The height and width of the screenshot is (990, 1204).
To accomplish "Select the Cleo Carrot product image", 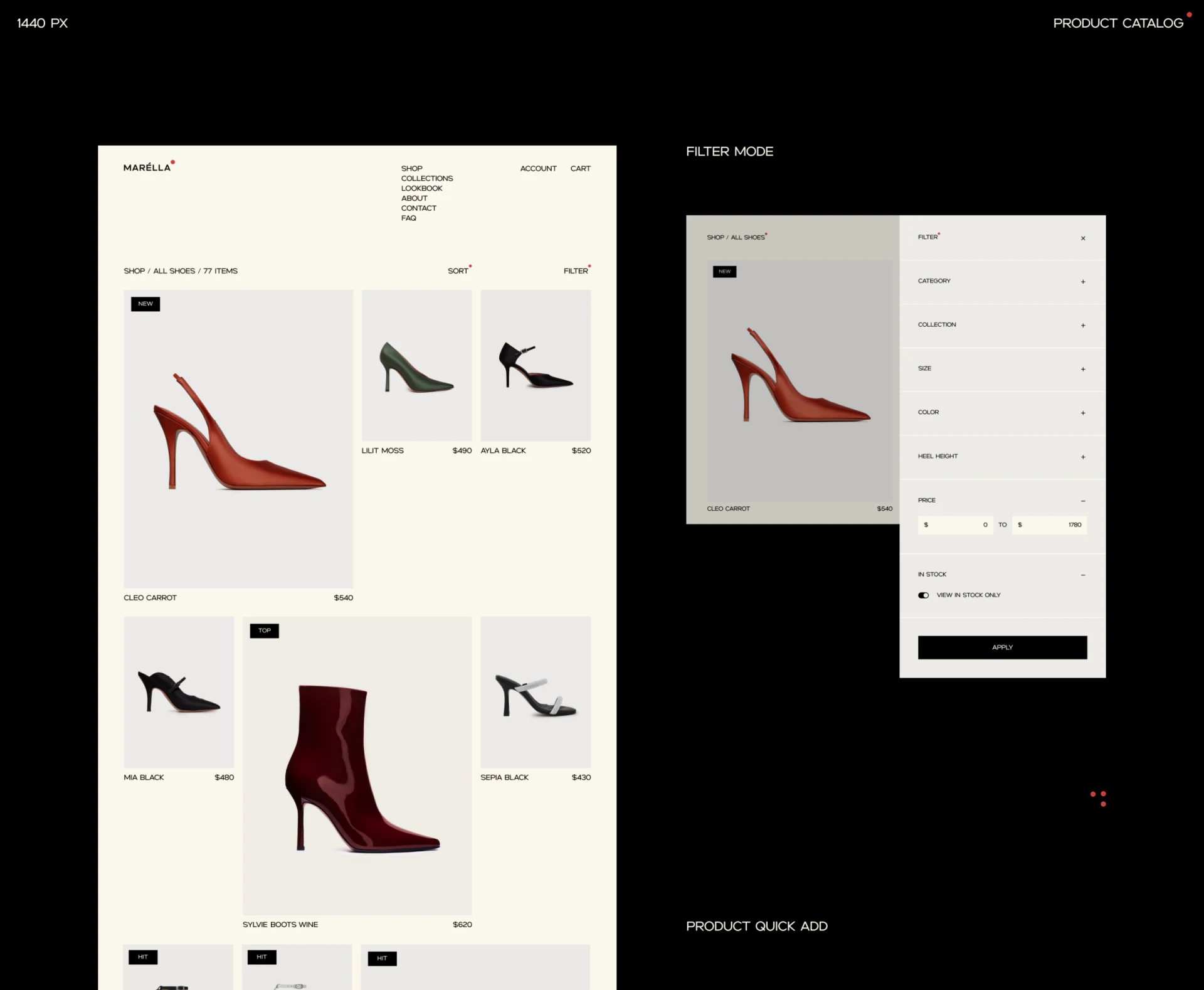I will (x=238, y=439).
